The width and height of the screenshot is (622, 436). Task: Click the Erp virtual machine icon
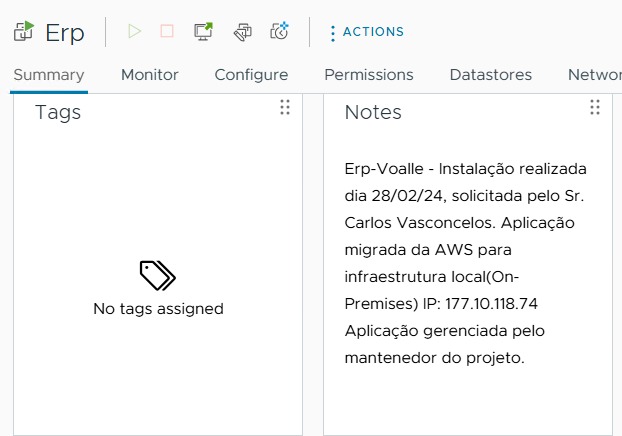pos(24,31)
